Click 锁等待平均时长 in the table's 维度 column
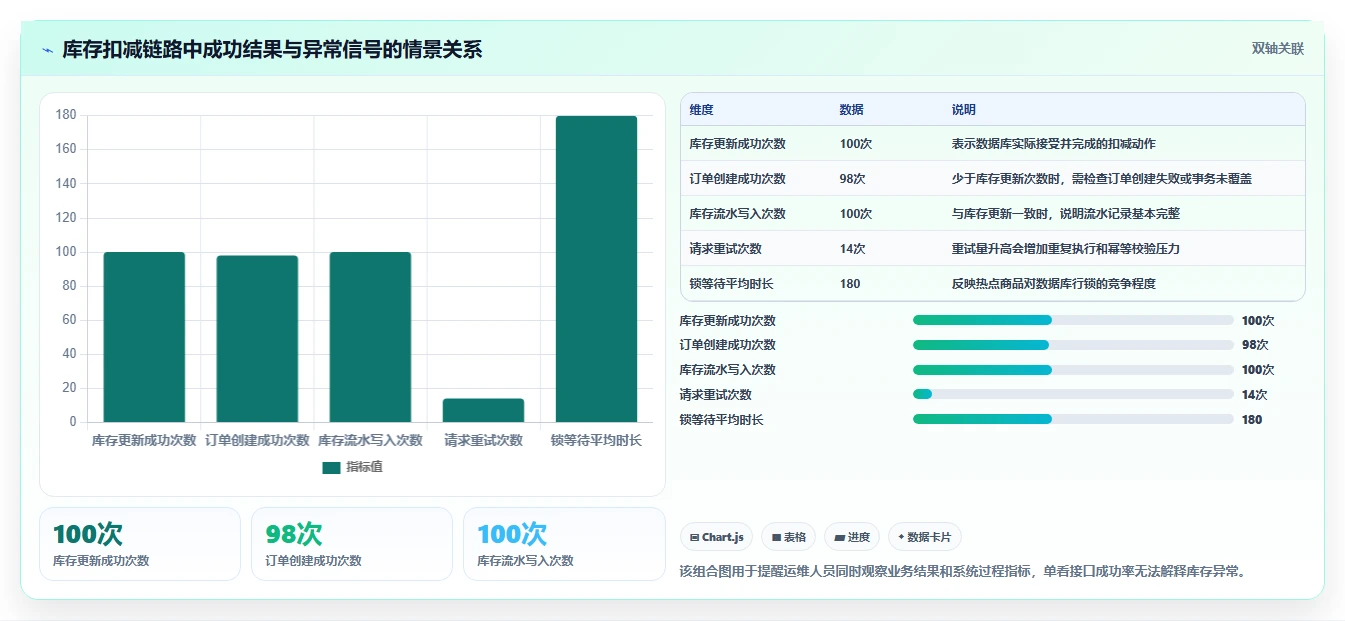1345x621 pixels. (x=731, y=284)
